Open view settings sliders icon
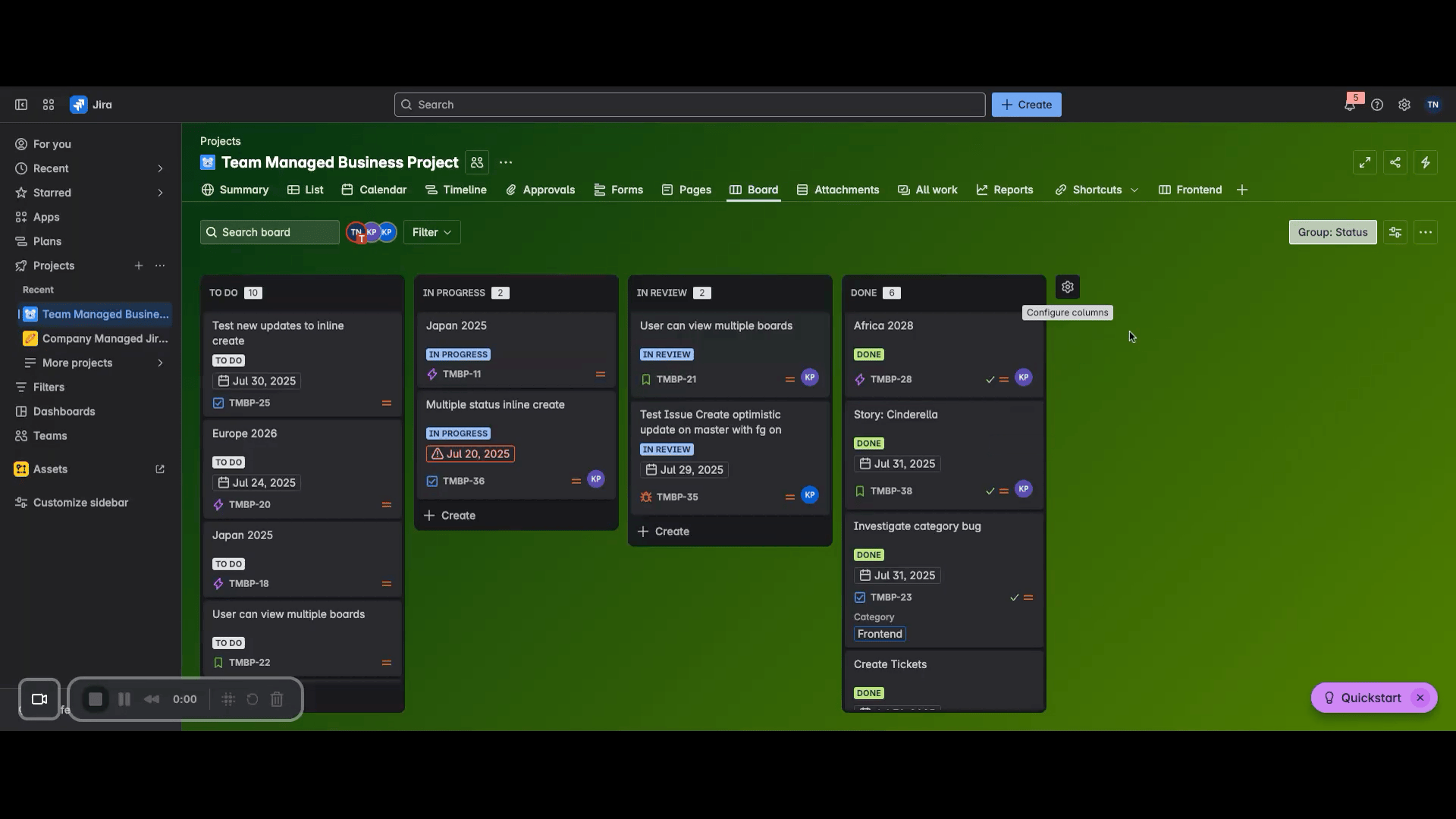Image resolution: width=1456 pixels, height=819 pixels. [1395, 232]
